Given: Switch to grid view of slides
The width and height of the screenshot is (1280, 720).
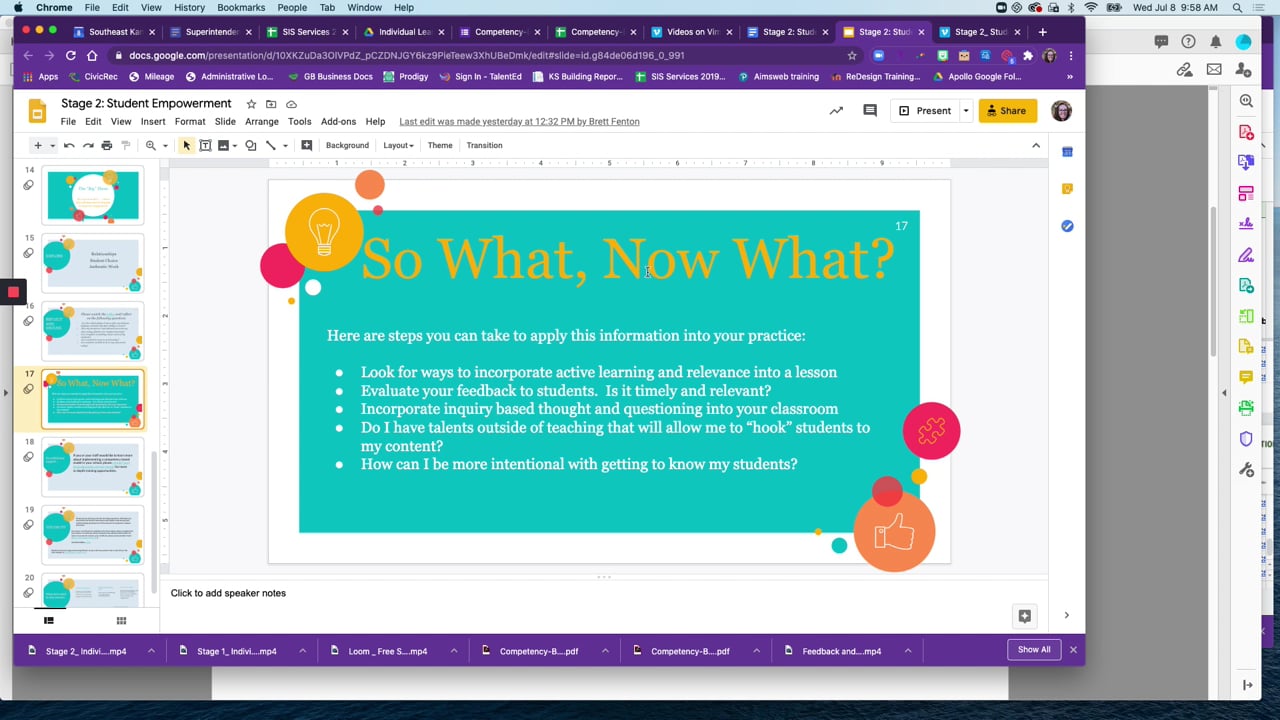Looking at the screenshot, I should click(121, 621).
